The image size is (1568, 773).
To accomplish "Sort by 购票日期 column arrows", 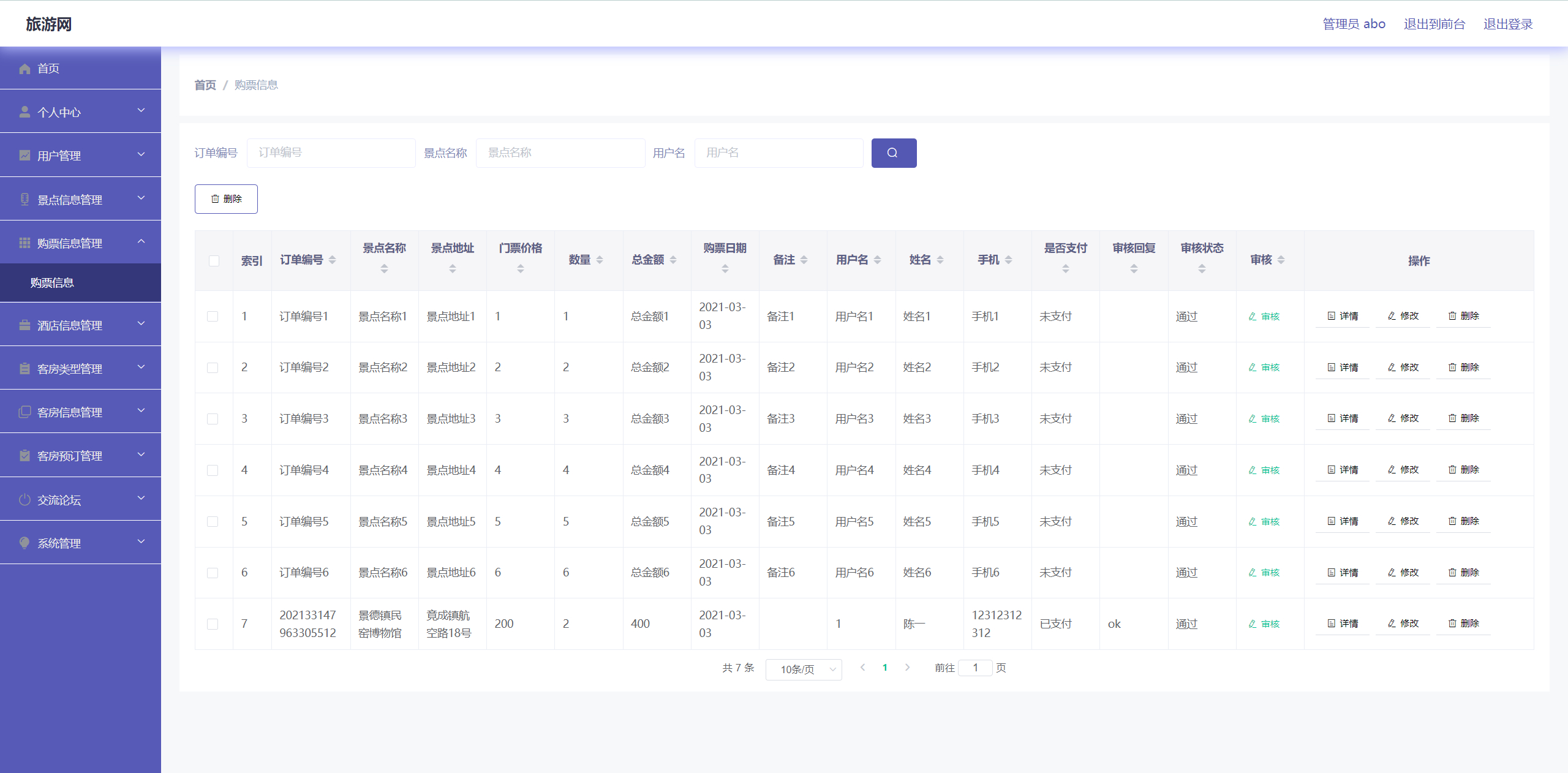I will tap(725, 269).
